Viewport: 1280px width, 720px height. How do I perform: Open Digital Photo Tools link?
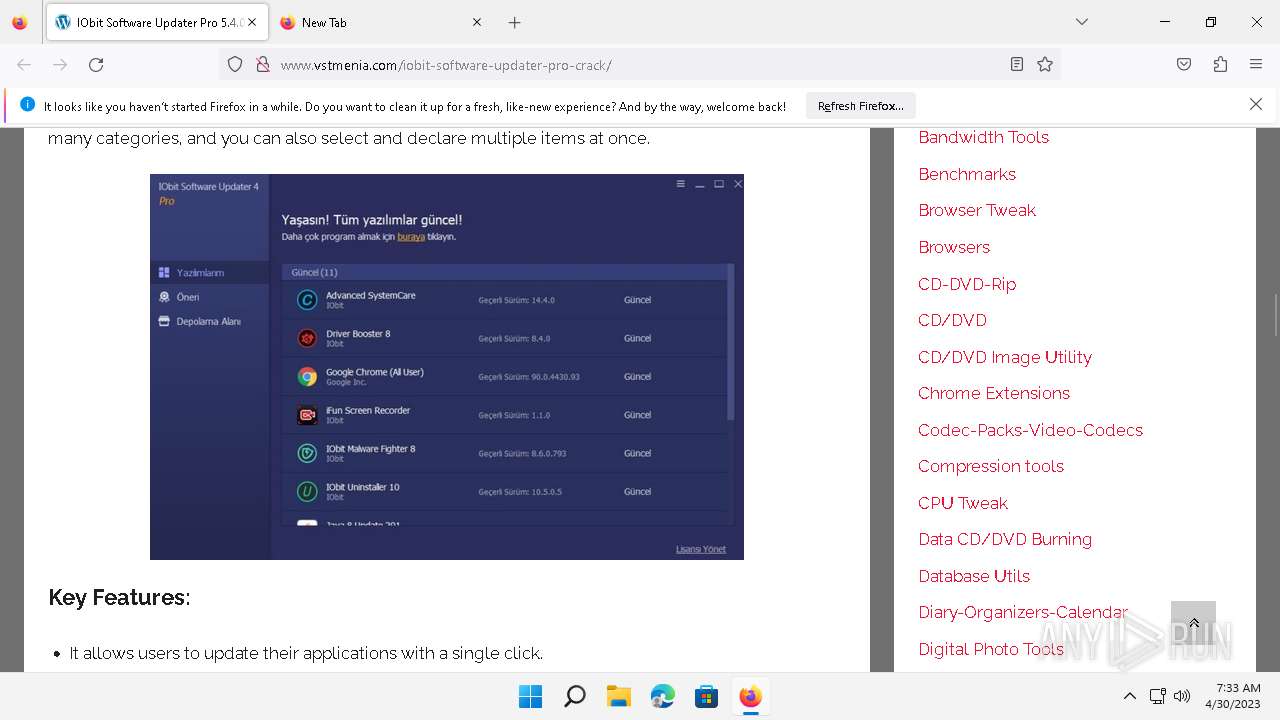tap(991, 649)
